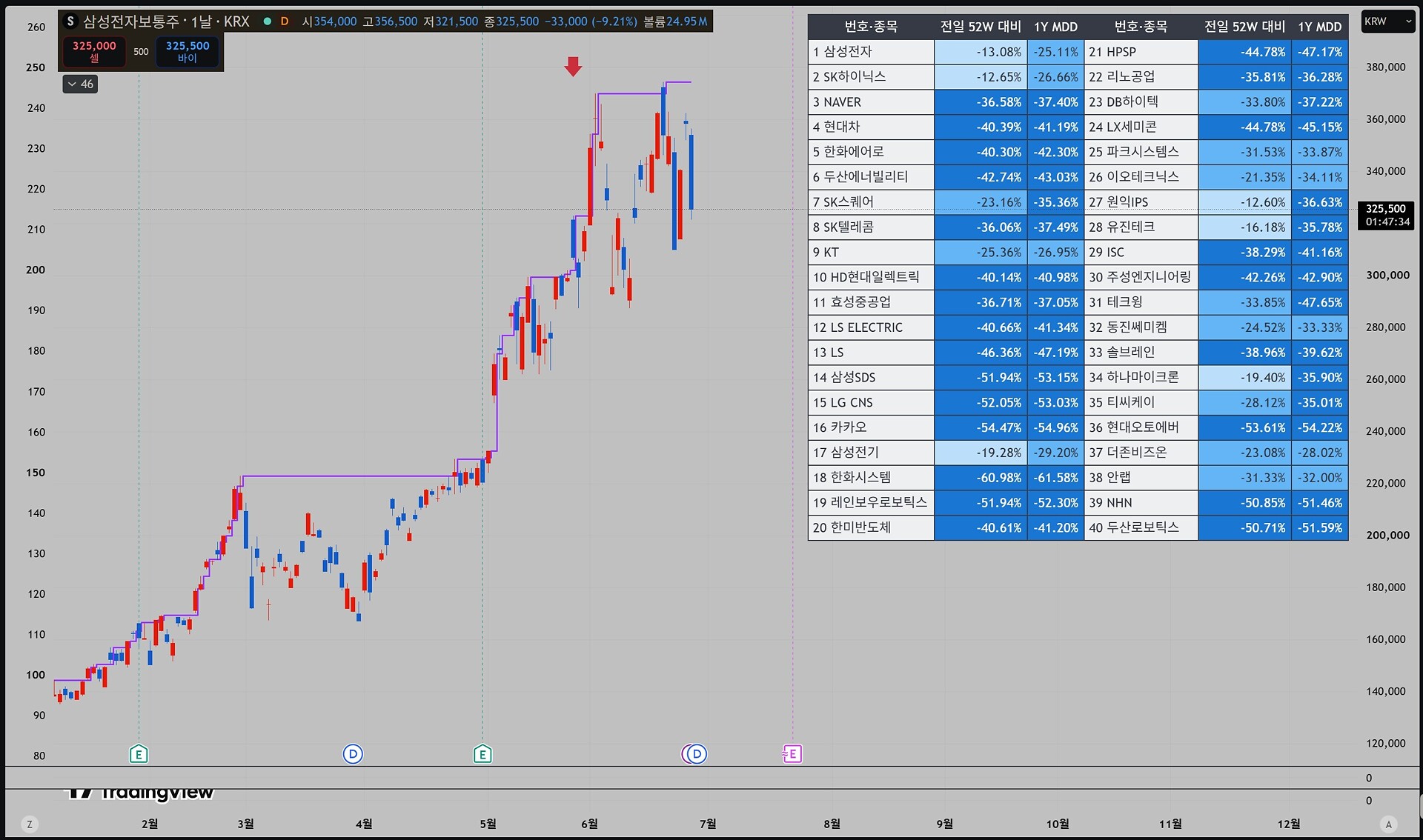Image resolution: width=1423 pixels, height=840 pixels.
Task: Click the 12월 label on the time axis
Action: point(1289,824)
